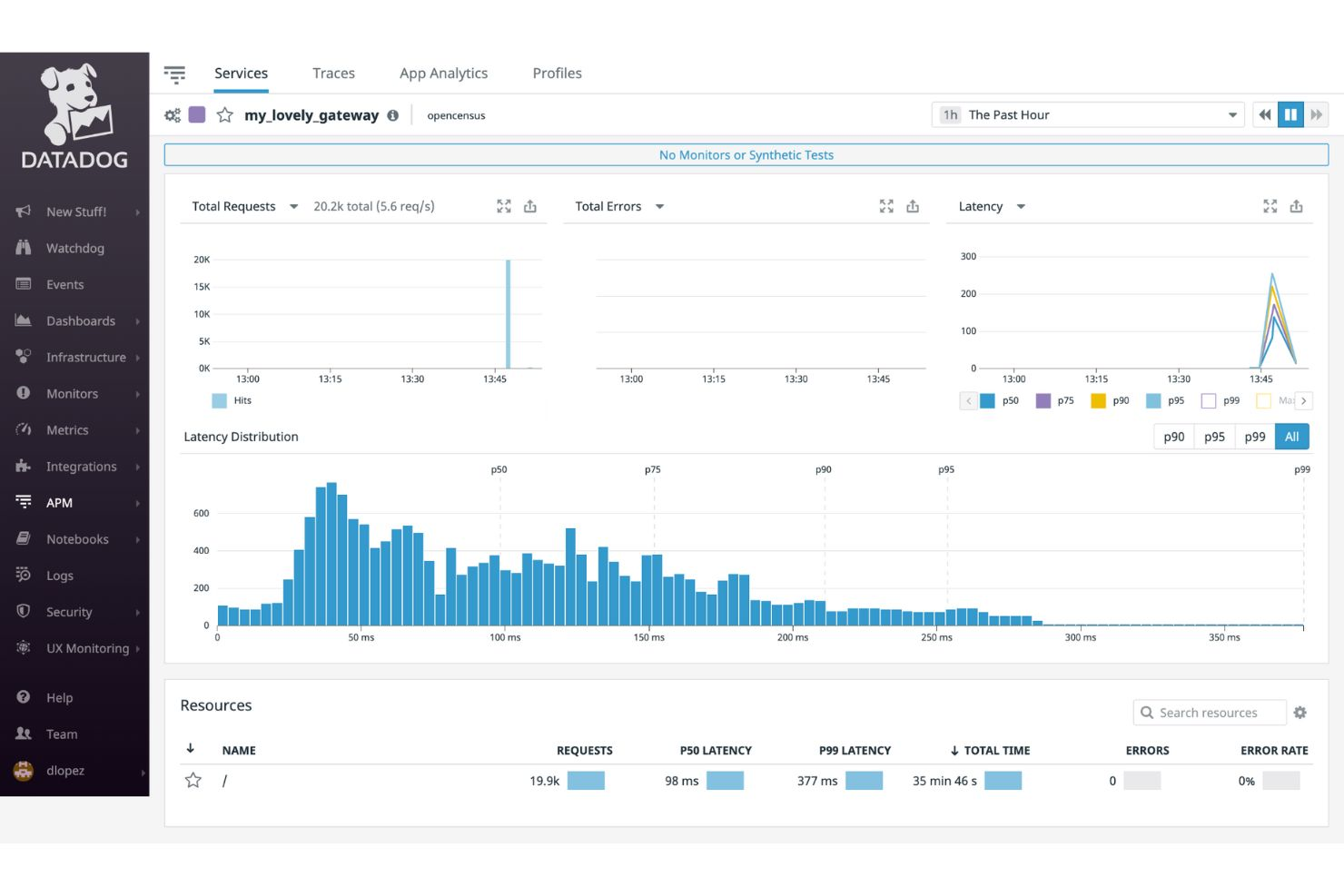This screenshot has width=1344, height=896.
Task: Sort resources by Total Time
Action: tap(990, 751)
